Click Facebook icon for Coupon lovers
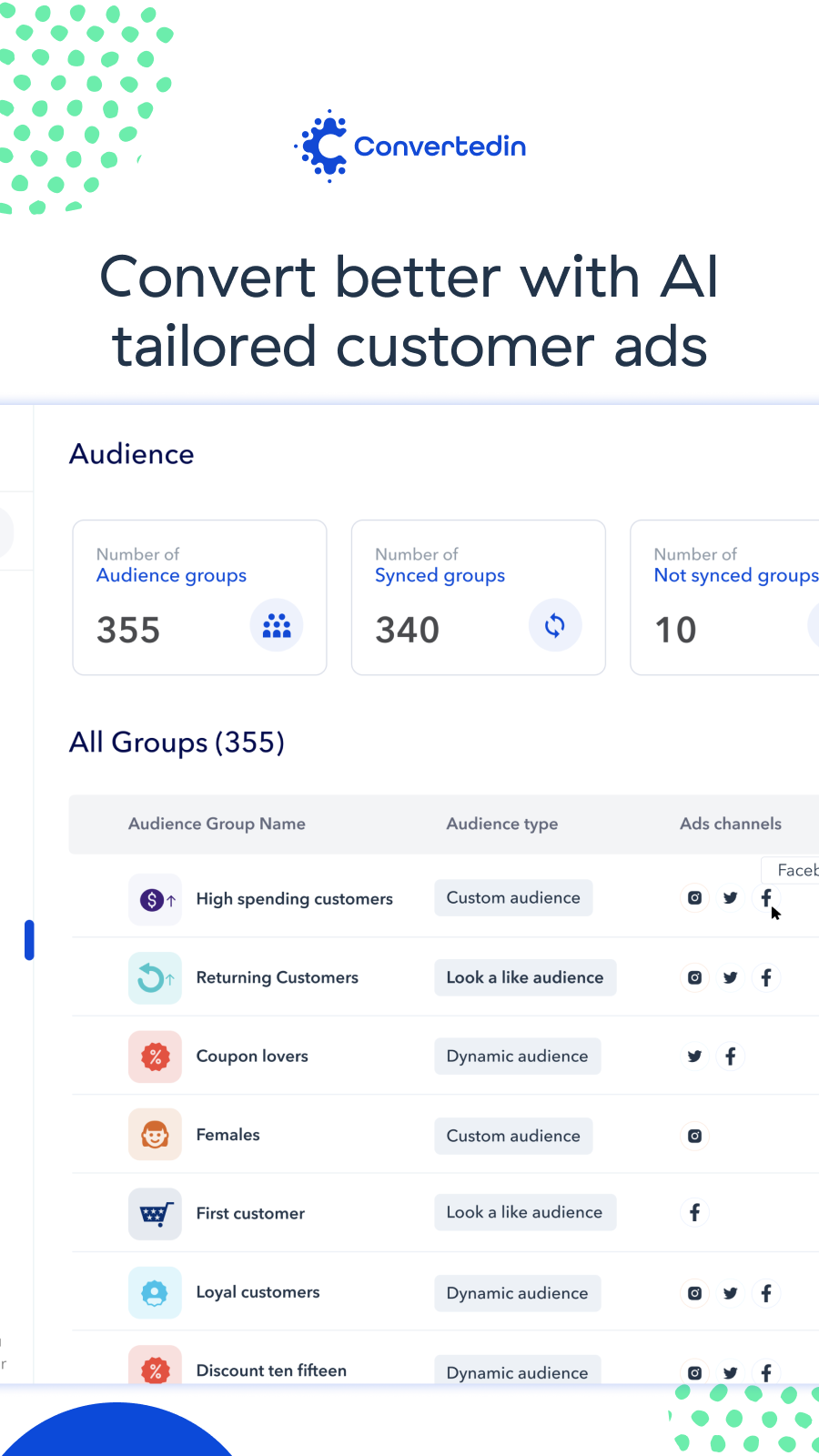The width and height of the screenshot is (819, 1456). point(730,1057)
